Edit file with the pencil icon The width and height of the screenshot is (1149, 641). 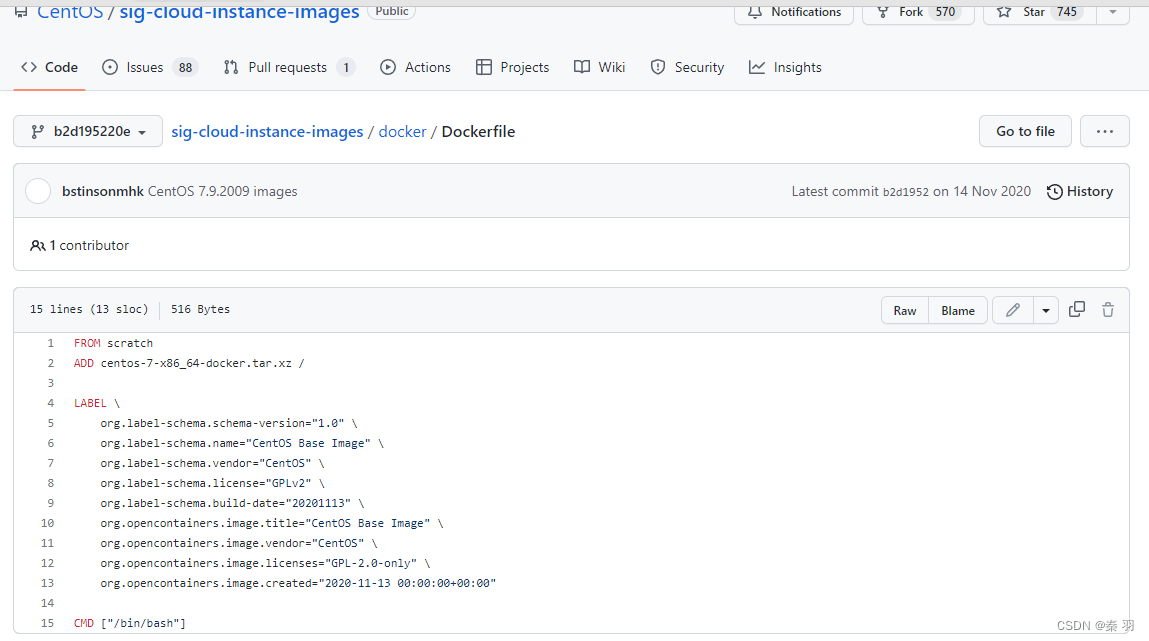[1013, 310]
